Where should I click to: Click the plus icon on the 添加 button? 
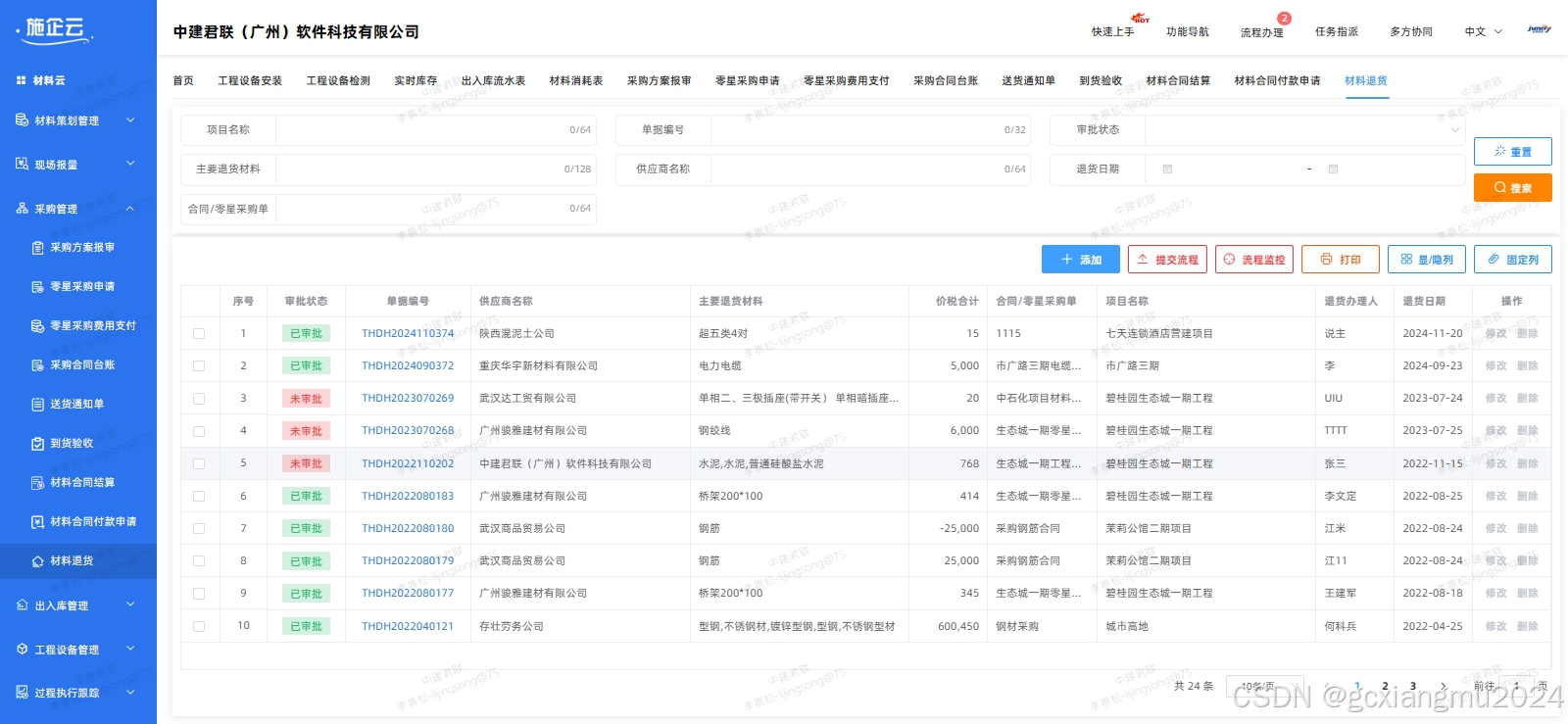(x=1067, y=259)
